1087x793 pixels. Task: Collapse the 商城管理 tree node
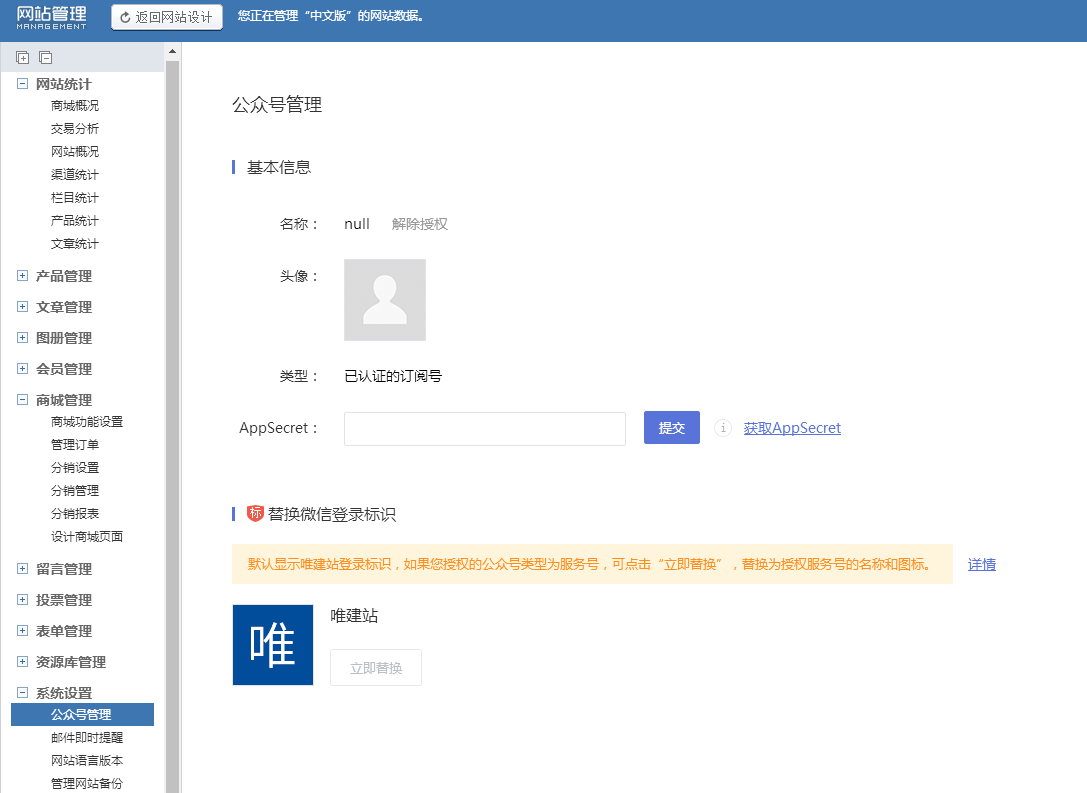22,400
